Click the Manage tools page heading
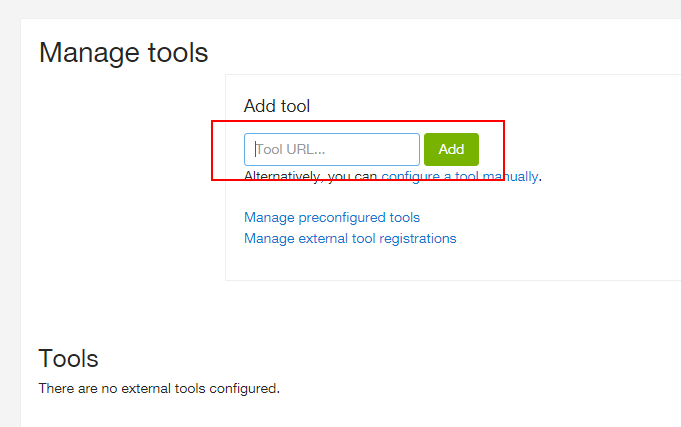681x427 pixels. [124, 53]
